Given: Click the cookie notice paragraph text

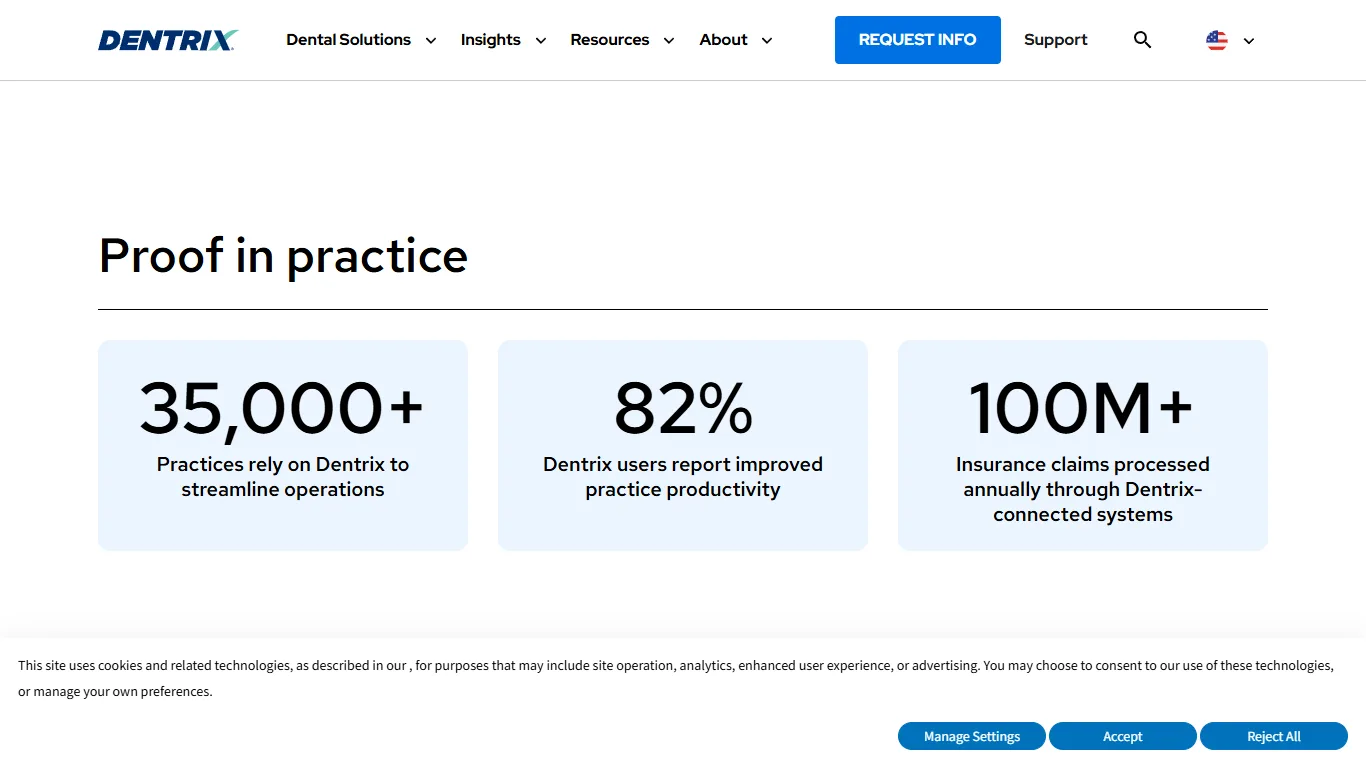Looking at the screenshot, I should point(676,678).
